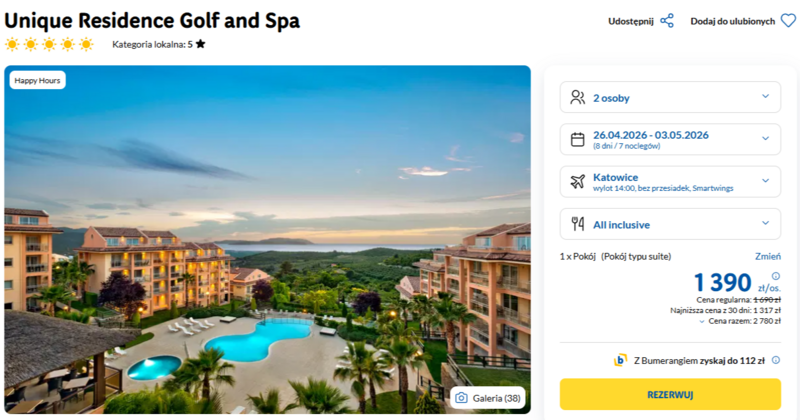Click the Zmień link to change the room
Screen dimensions: 800x420
coord(768,256)
